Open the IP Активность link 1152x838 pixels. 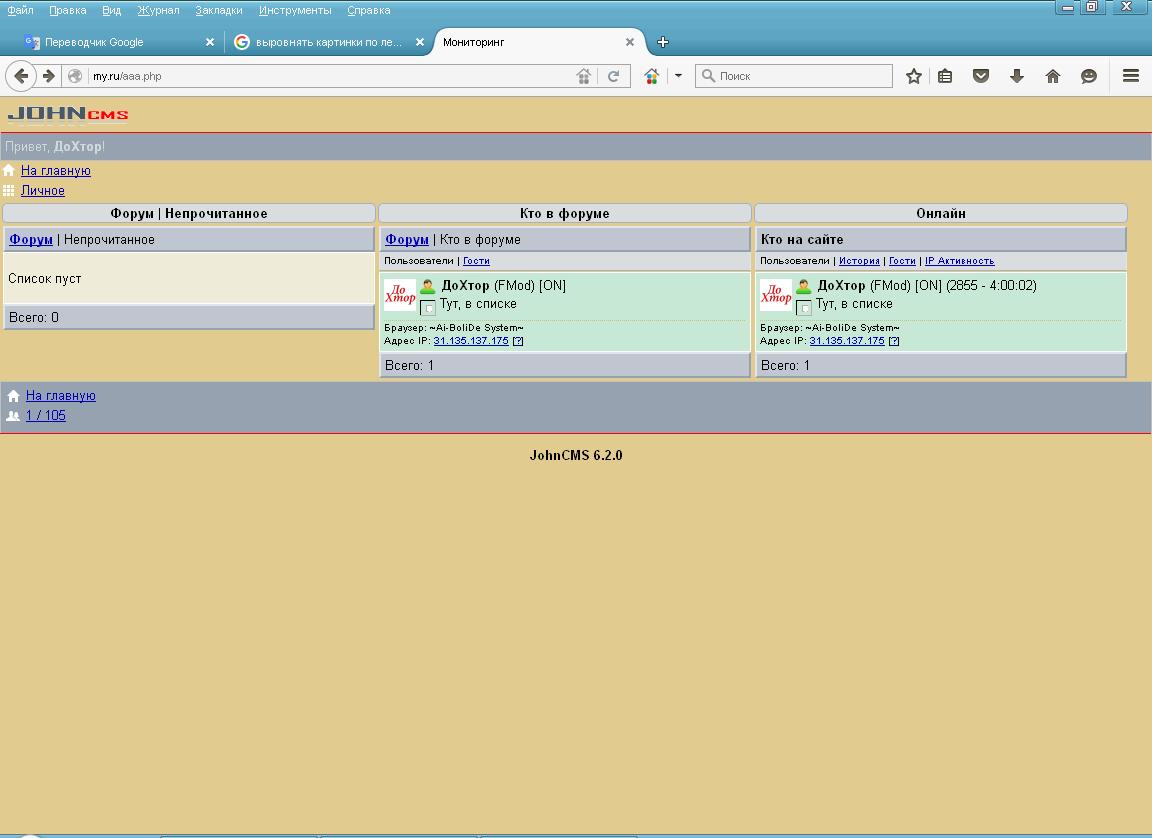tap(959, 261)
